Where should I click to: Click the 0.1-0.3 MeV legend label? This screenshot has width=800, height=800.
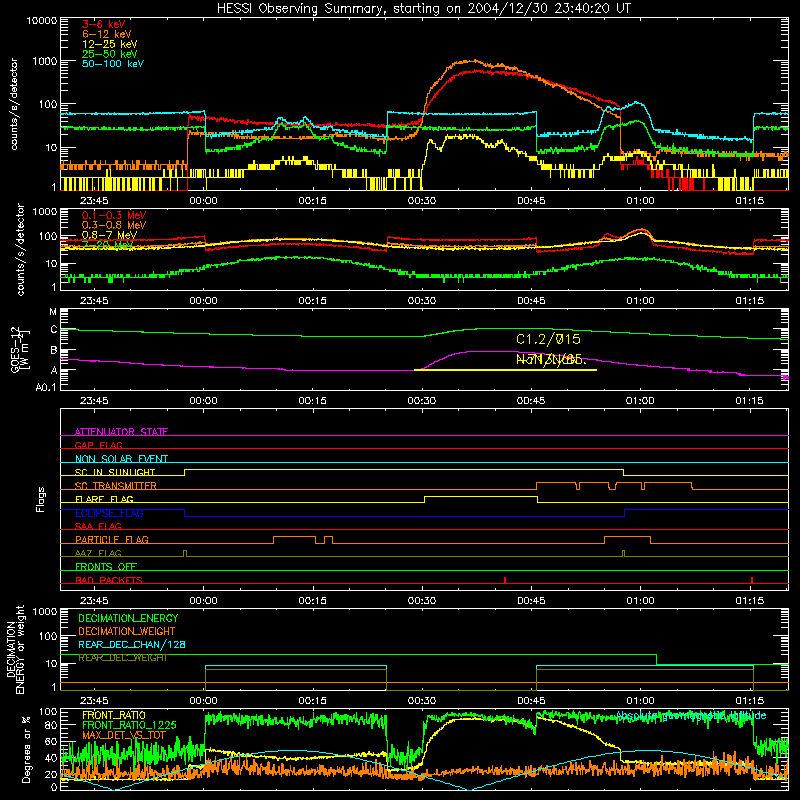114,215
